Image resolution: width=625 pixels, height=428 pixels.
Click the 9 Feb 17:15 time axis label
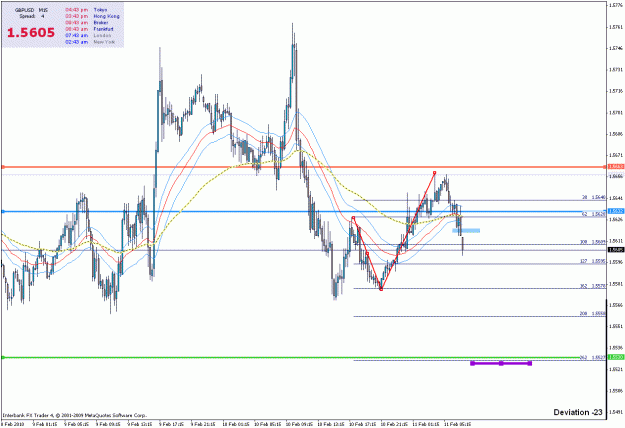(x=171, y=424)
